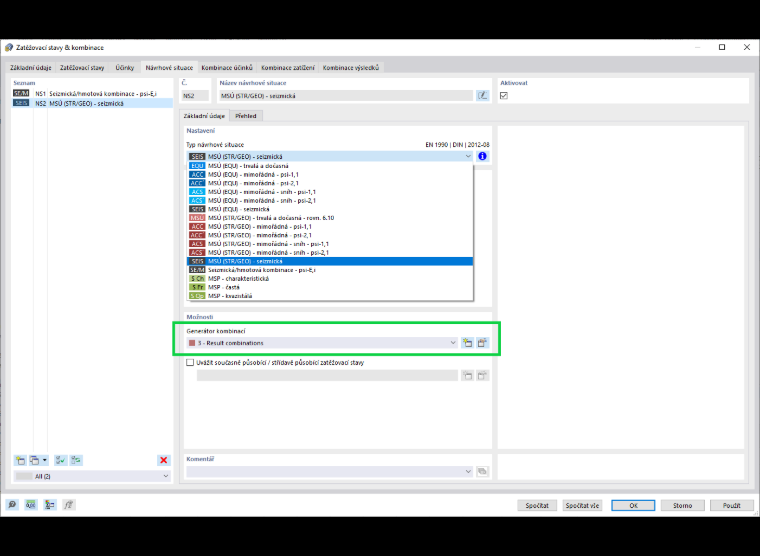This screenshot has height=556, width=760.
Task: Choose MSÚ (STR/GEO) - mimořádná - sníh - psi-2,1
Action: [330, 253]
